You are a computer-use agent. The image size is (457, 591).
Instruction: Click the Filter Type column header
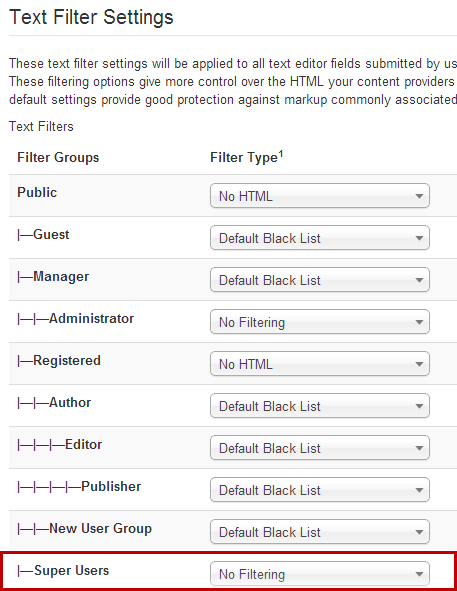pos(247,157)
